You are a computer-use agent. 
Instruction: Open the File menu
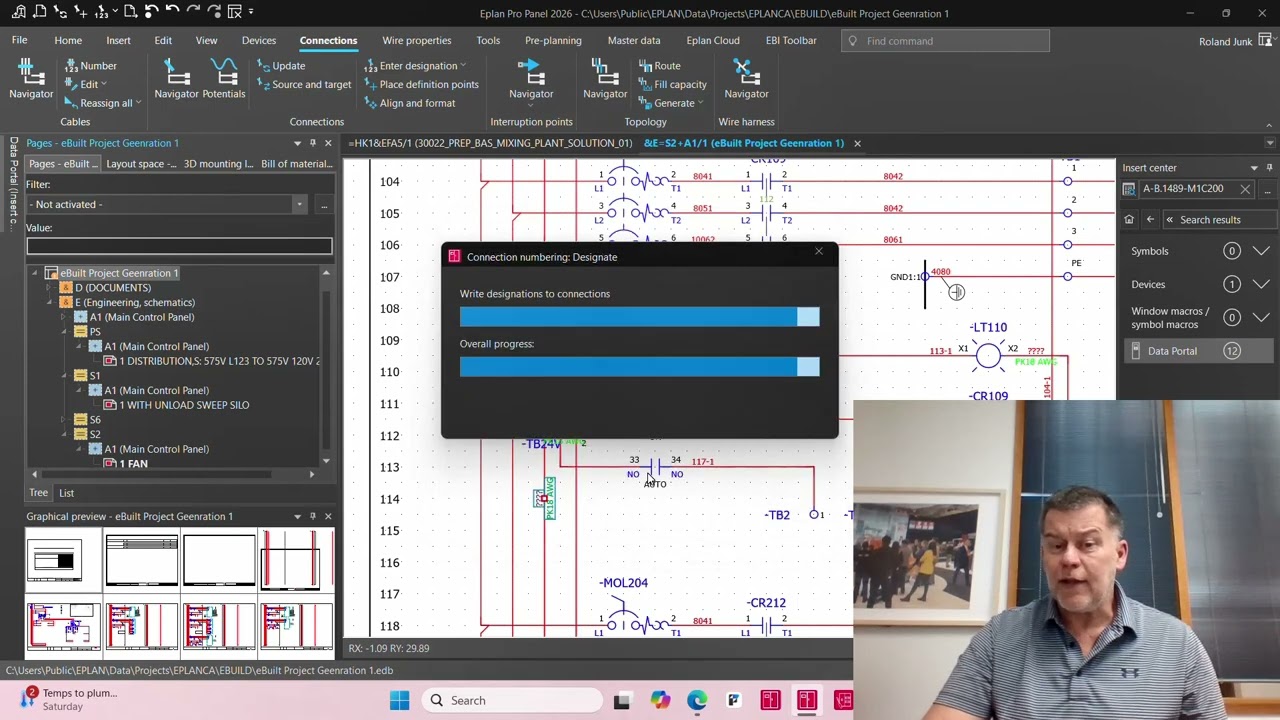[19, 41]
